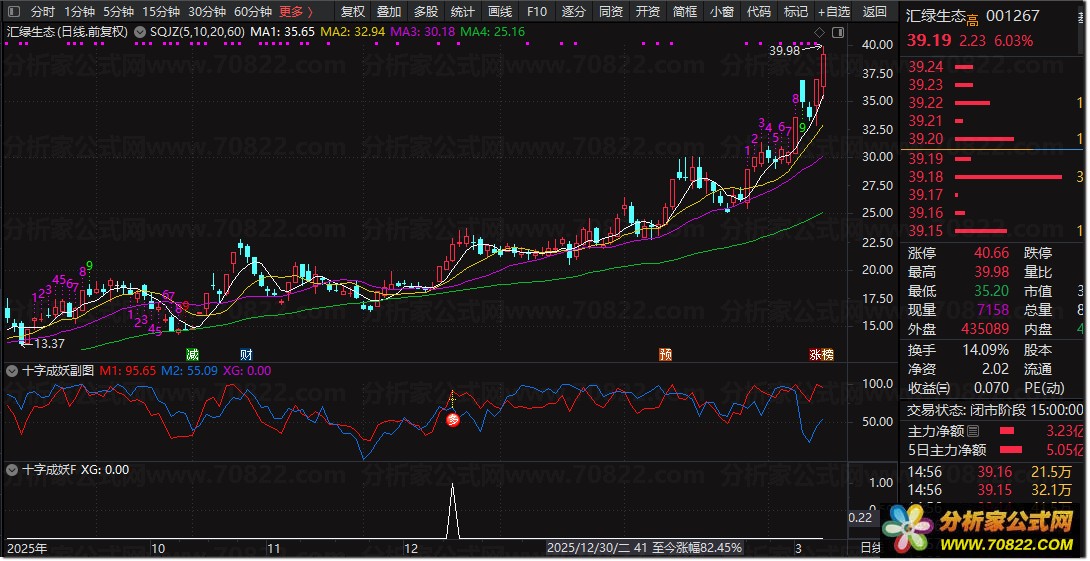The height and width of the screenshot is (561, 1090).
Task: Expand the 十字成妖副图 indicator dropdown
Action: [x=11, y=370]
